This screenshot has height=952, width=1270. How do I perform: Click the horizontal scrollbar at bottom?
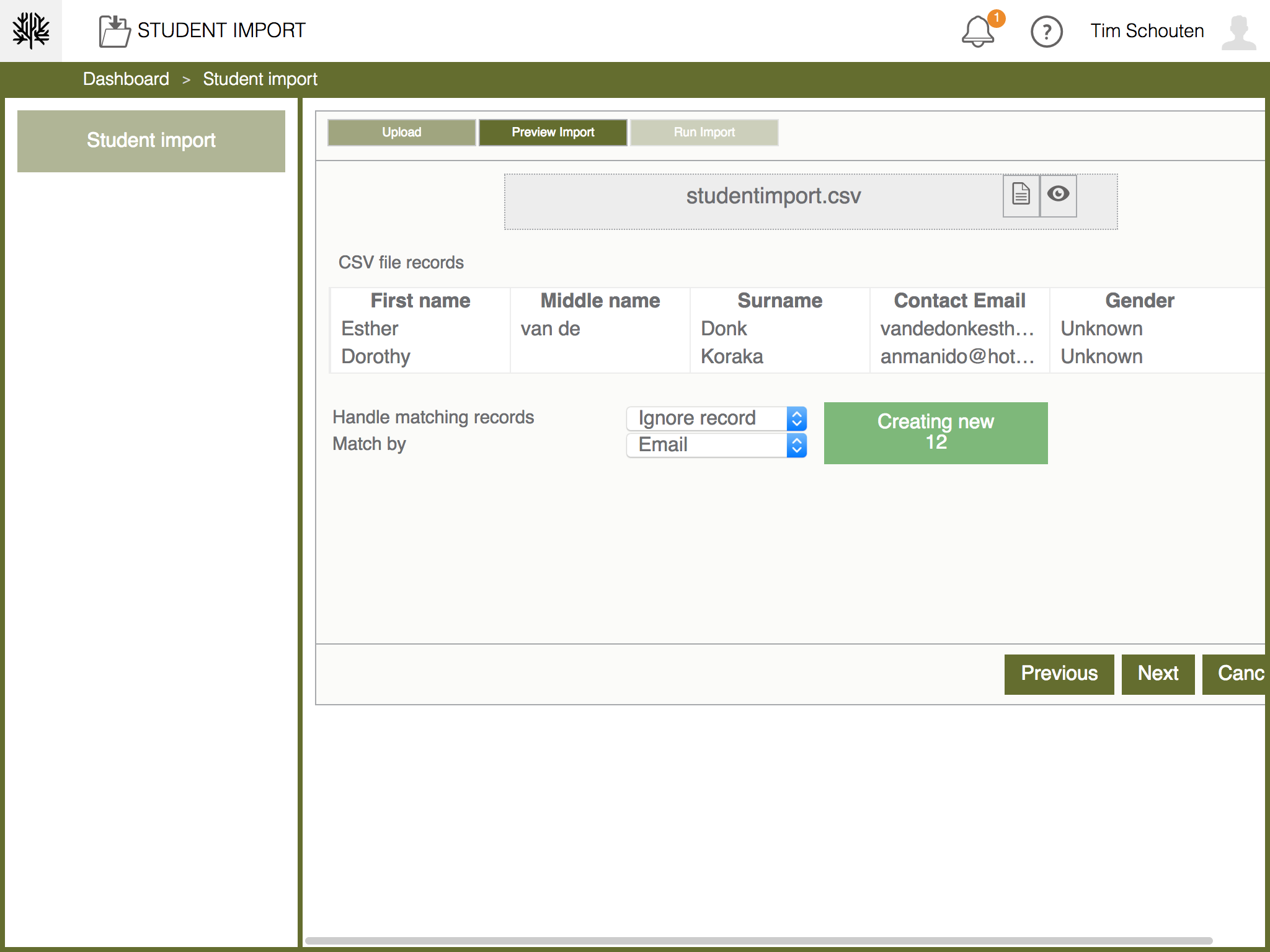click(x=758, y=940)
